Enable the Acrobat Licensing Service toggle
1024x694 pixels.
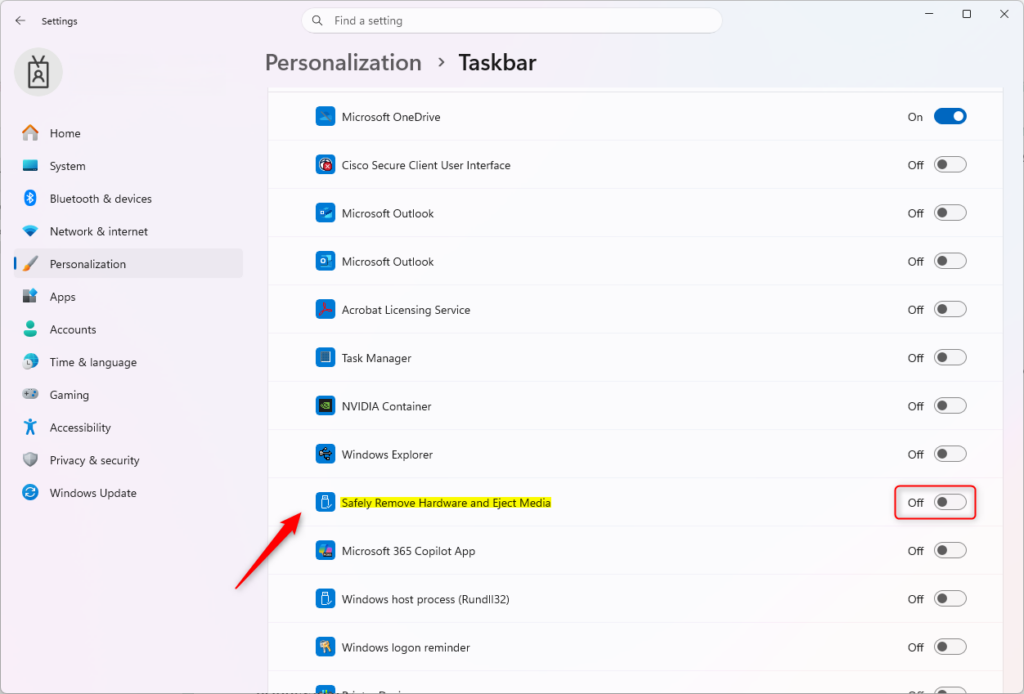(x=950, y=309)
